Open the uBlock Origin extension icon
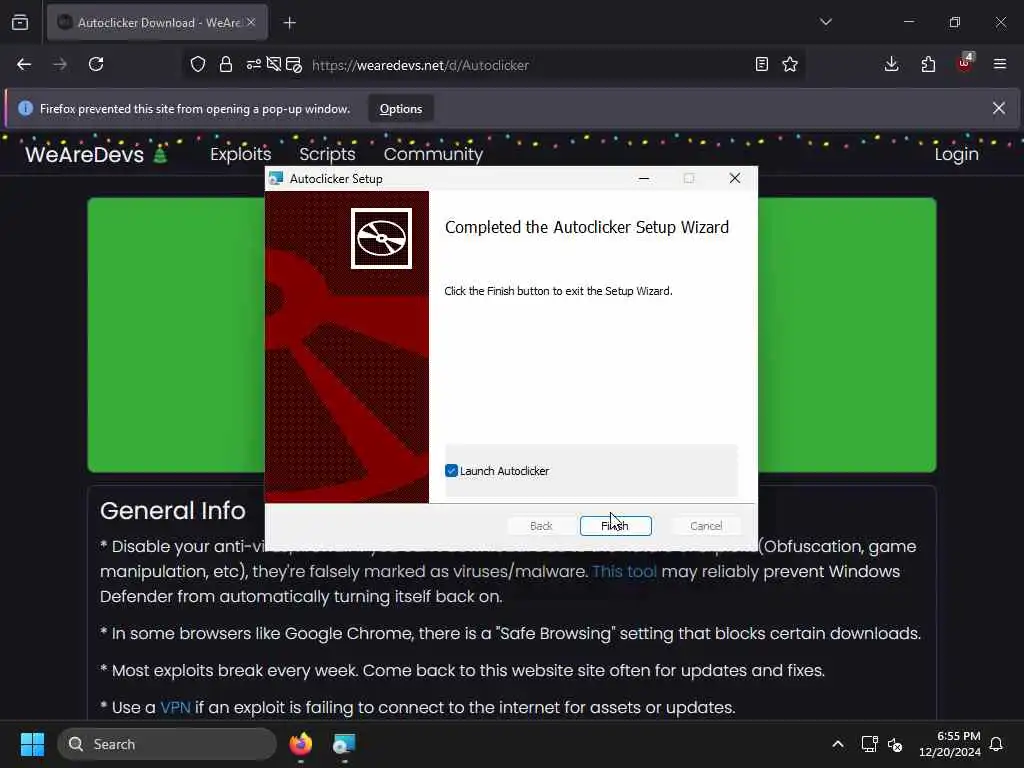 click(965, 63)
